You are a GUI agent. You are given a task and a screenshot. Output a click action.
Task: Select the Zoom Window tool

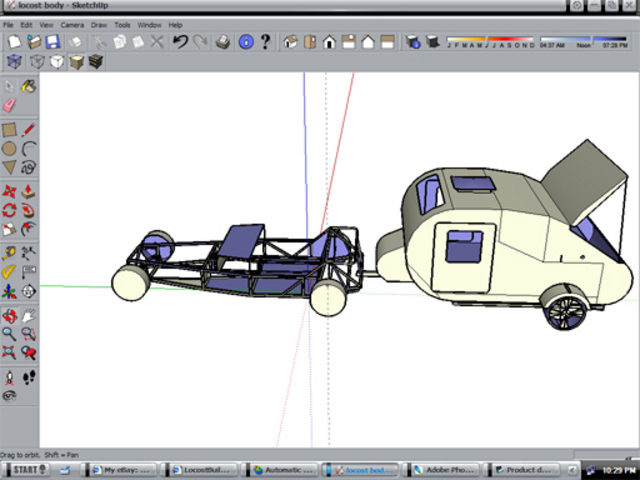click(28, 334)
